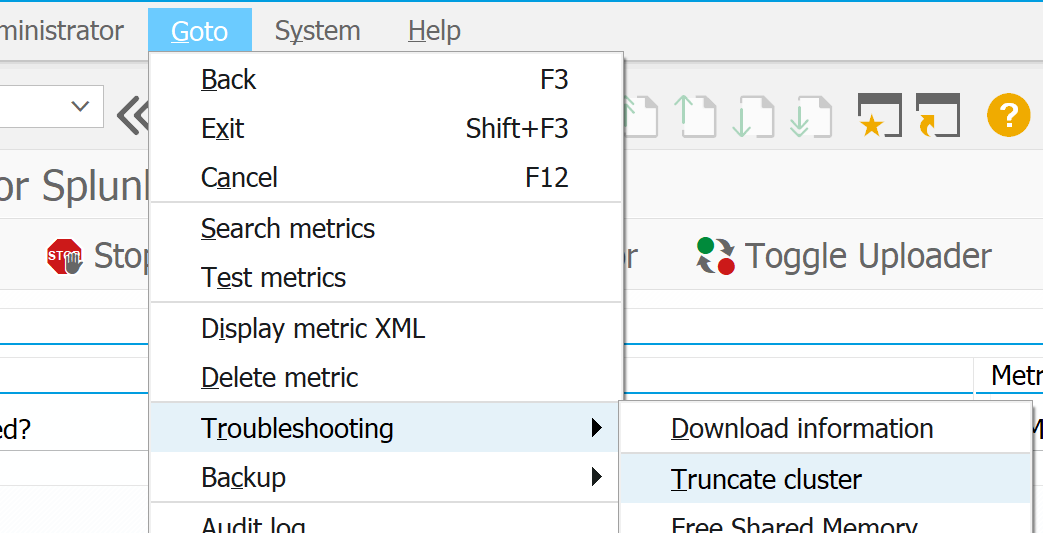Click Delete metric in Goto menu
The image size is (1043, 533).
280,377
